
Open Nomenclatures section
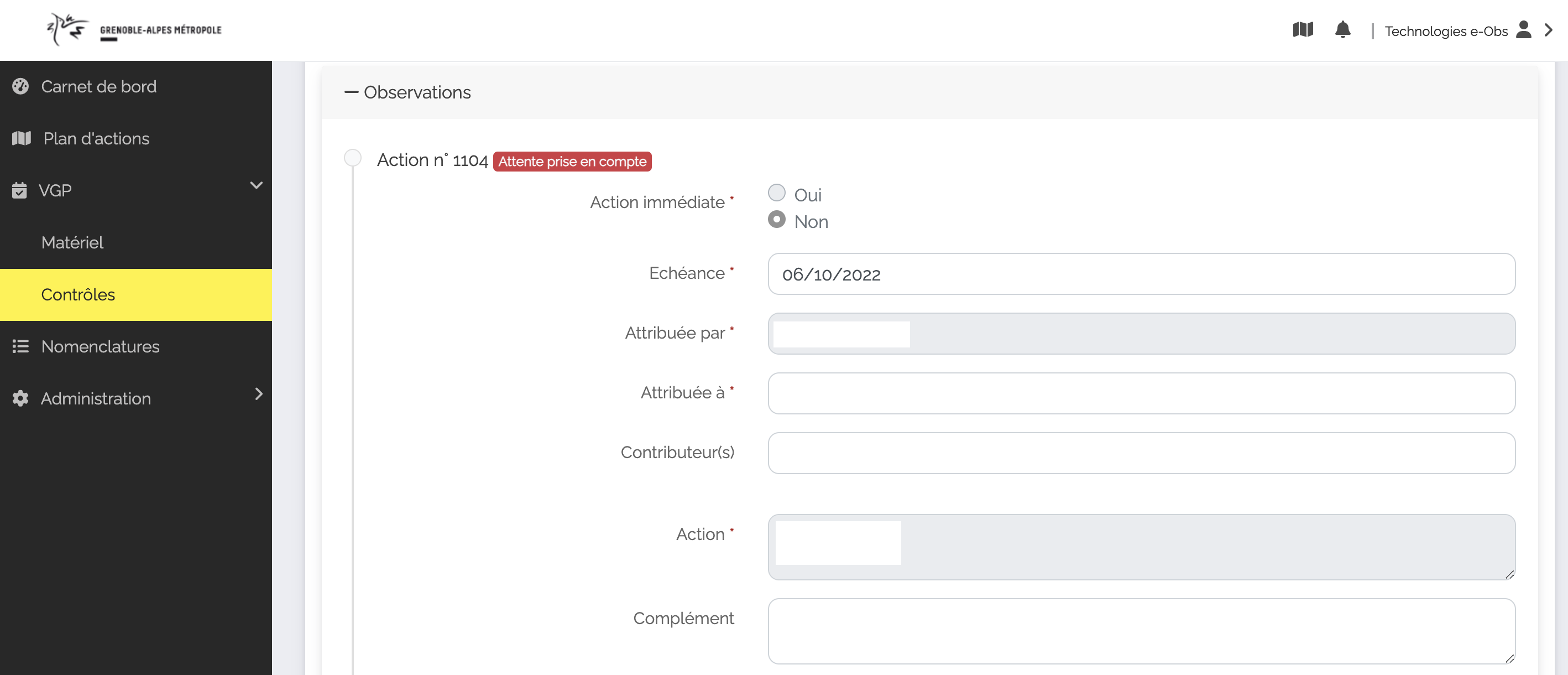click(100, 346)
